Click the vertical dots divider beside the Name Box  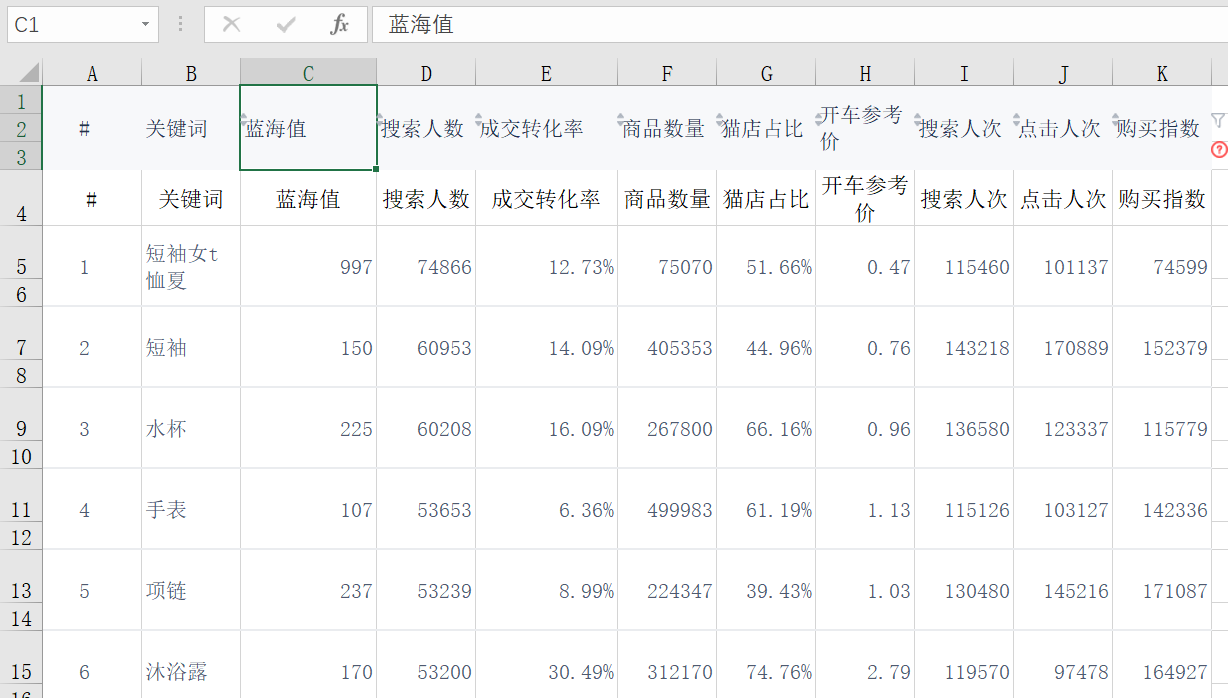pyautogui.click(x=182, y=24)
